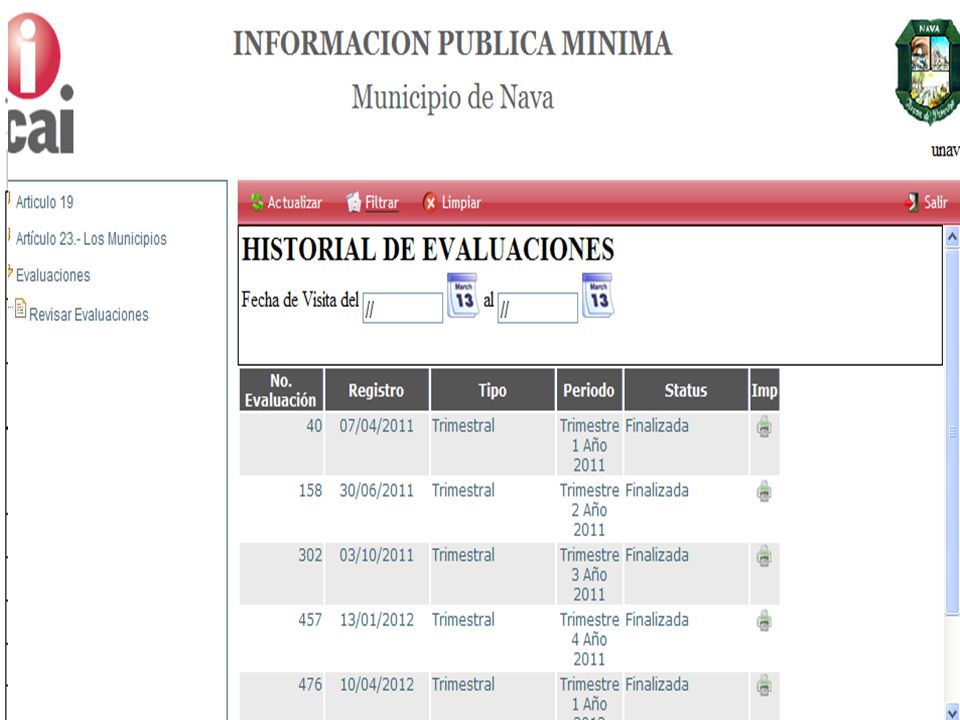Sort by Status column header
The image size is (960, 720).
pyautogui.click(x=686, y=390)
